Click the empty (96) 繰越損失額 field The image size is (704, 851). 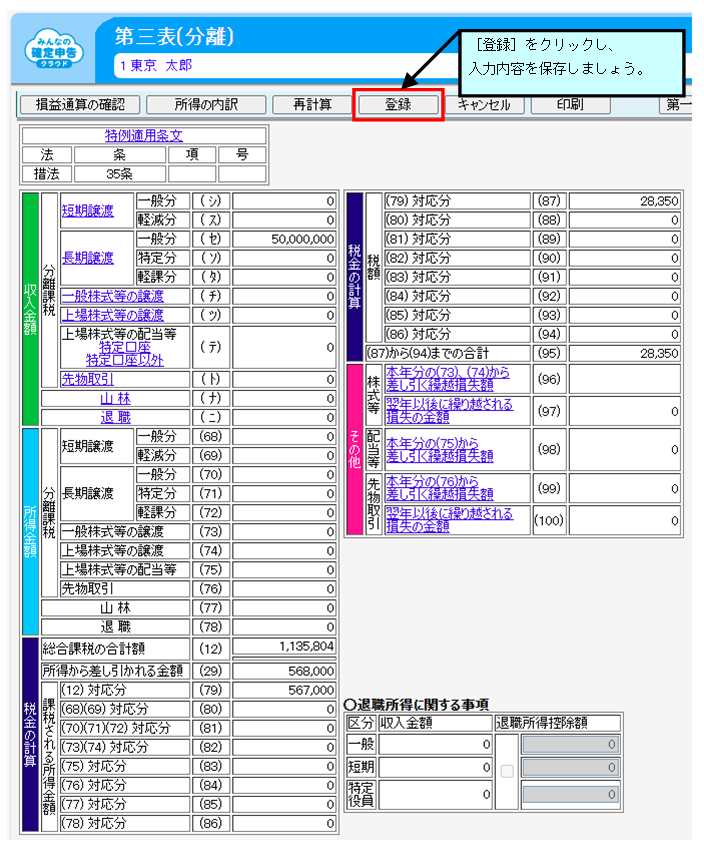[x=624, y=379]
